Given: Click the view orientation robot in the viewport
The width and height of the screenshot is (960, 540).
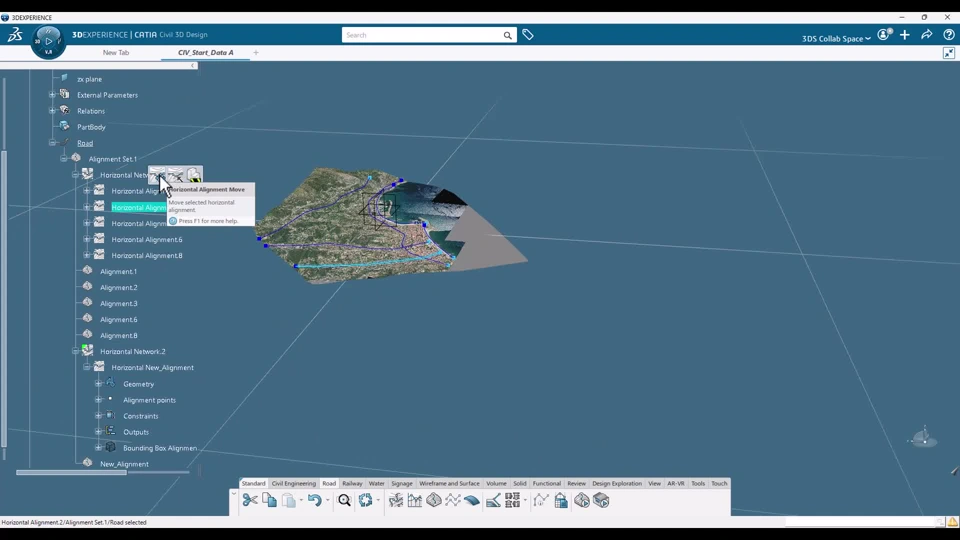Looking at the screenshot, I should pyautogui.click(x=923, y=437).
